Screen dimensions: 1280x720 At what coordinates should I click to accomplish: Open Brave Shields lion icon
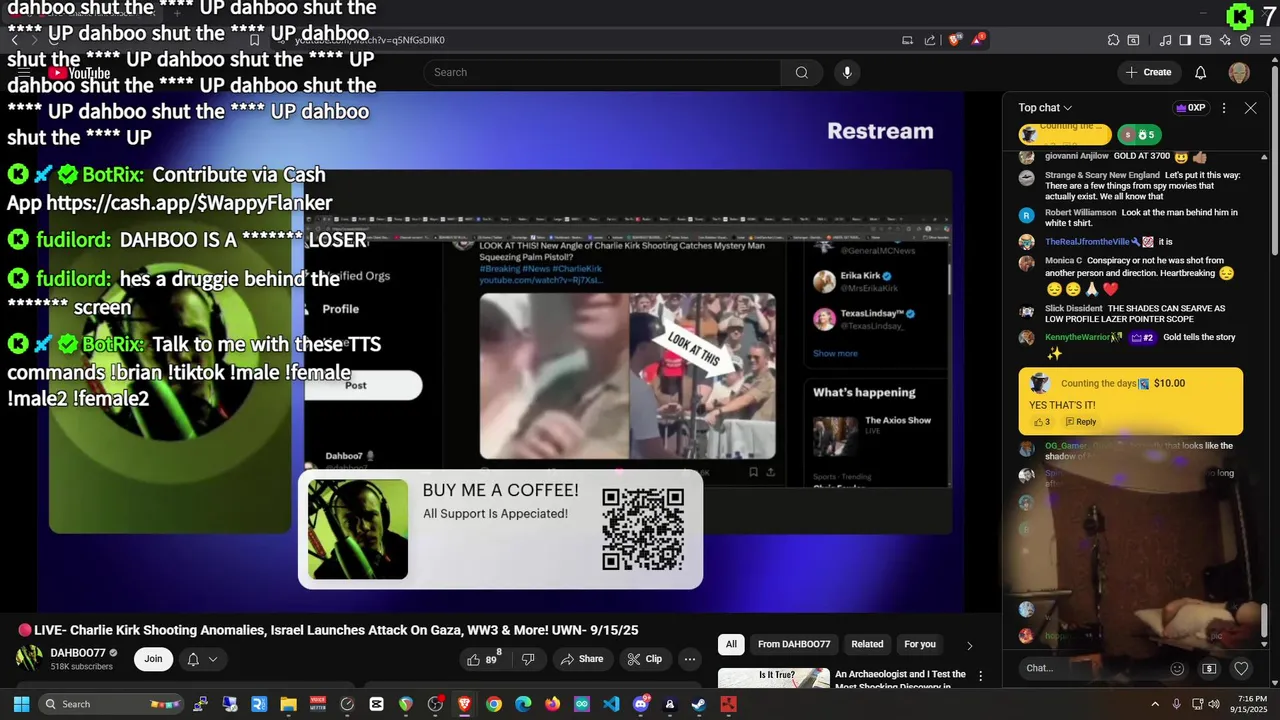955,40
